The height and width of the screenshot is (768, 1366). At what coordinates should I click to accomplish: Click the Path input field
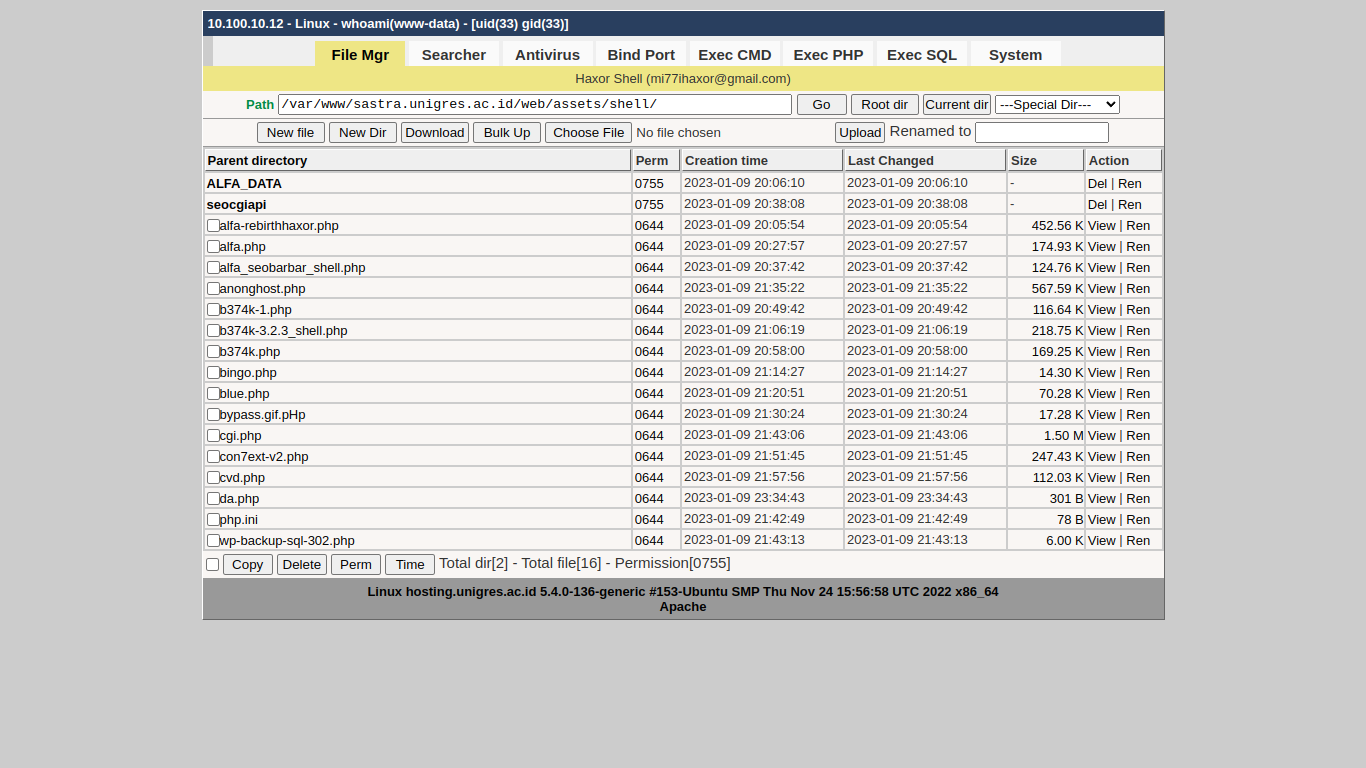[535, 105]
